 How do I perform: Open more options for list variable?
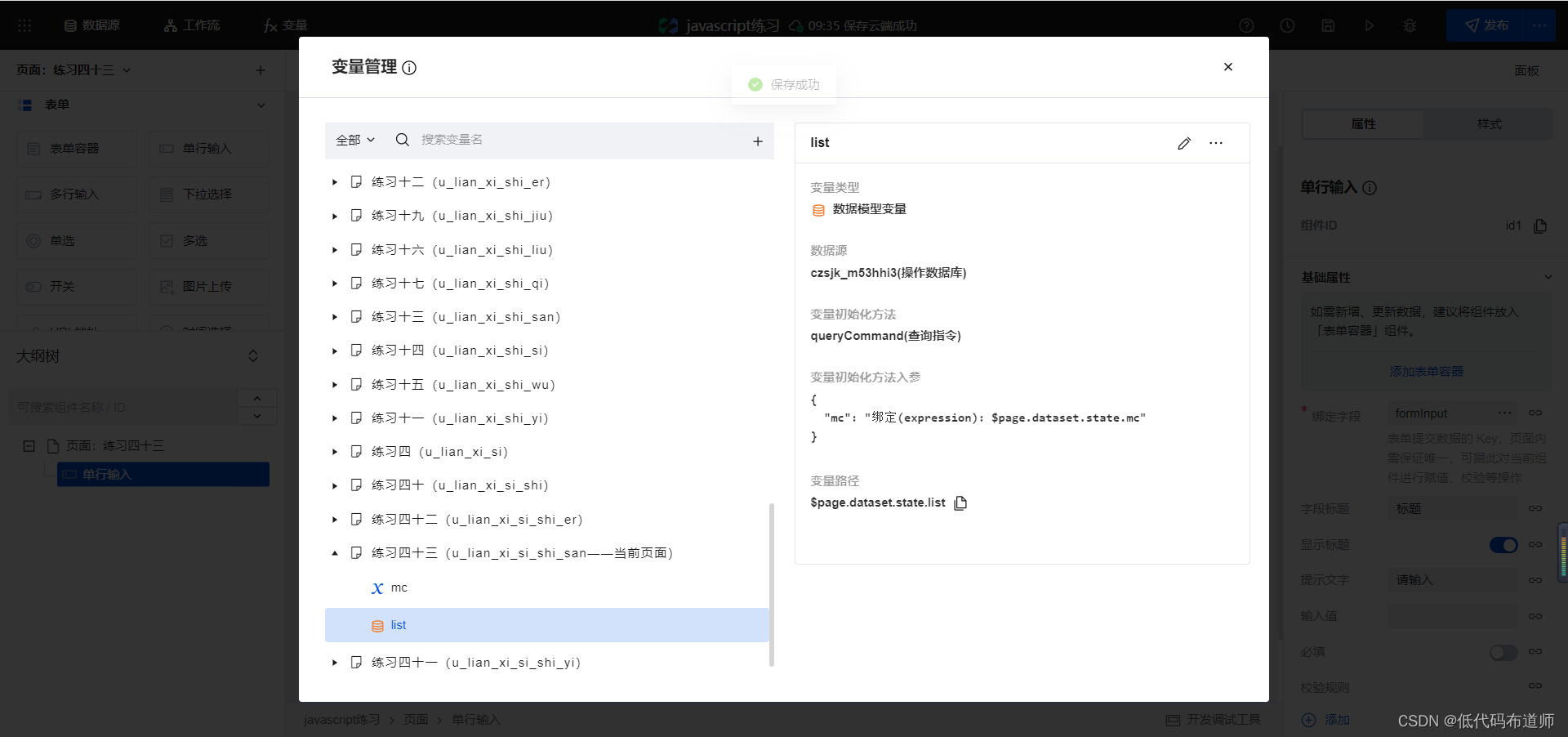pos(1216,143)
